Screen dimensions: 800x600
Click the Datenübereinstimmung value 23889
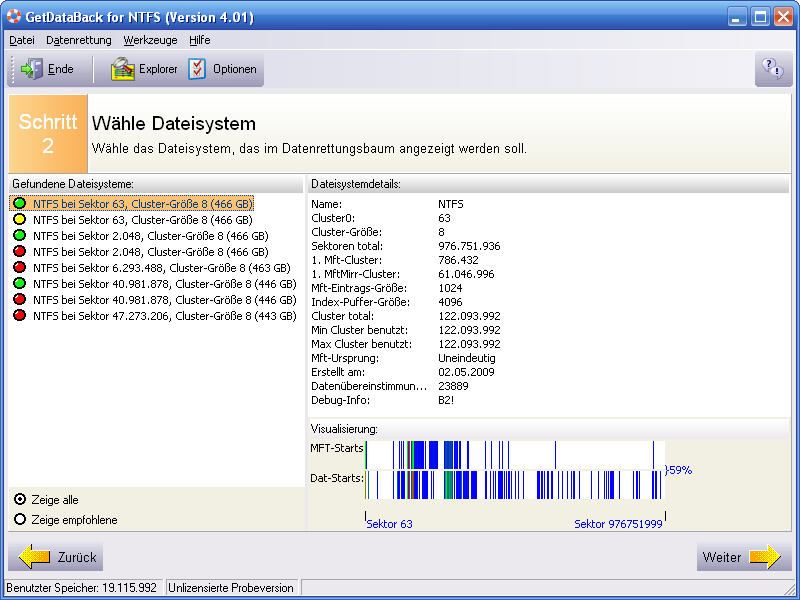coord(453,386)
